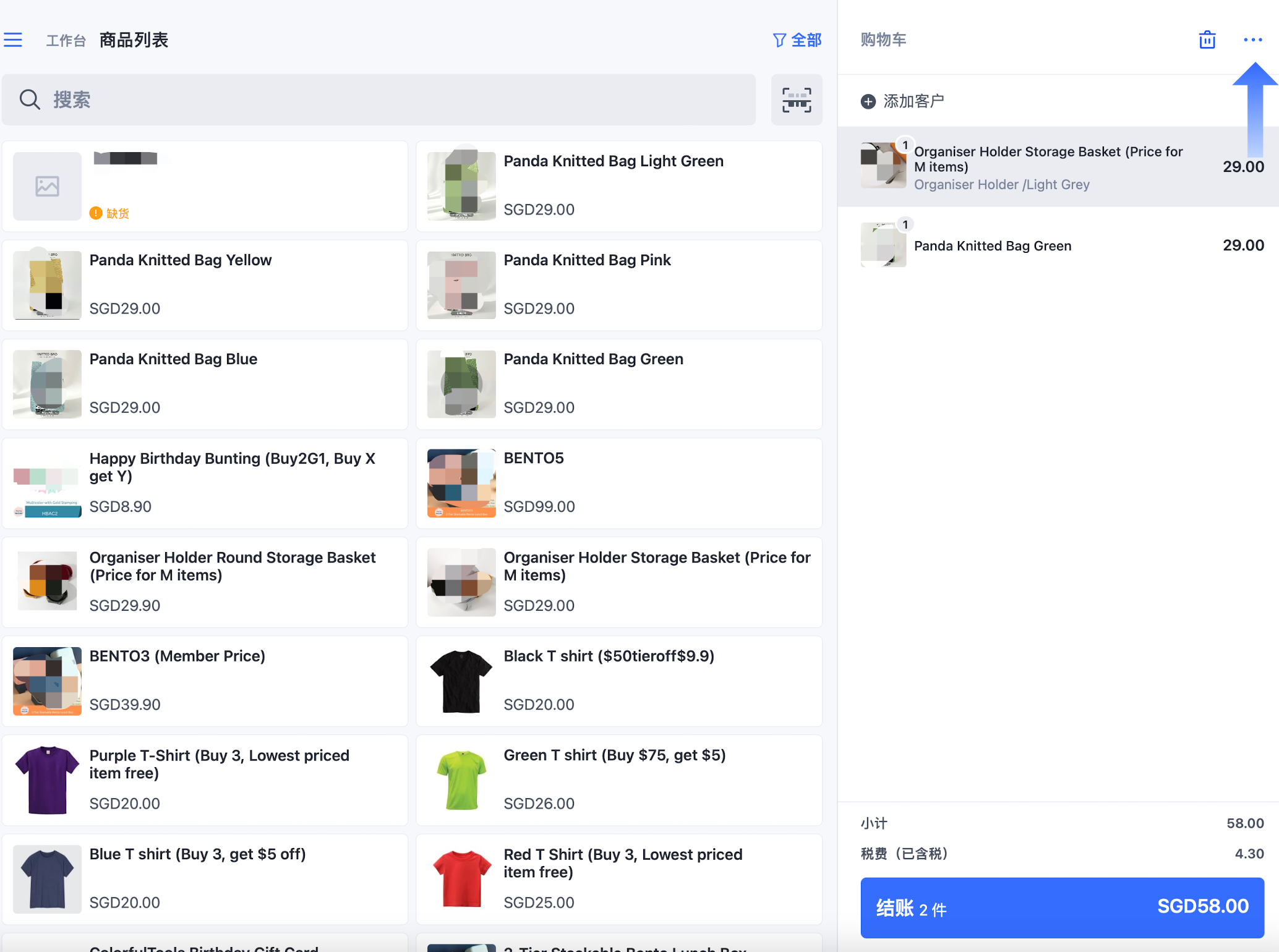Click the SGD8.90 bunting price
The height and width of the screenshot is (952, 1279).
[x=121, y=507]
